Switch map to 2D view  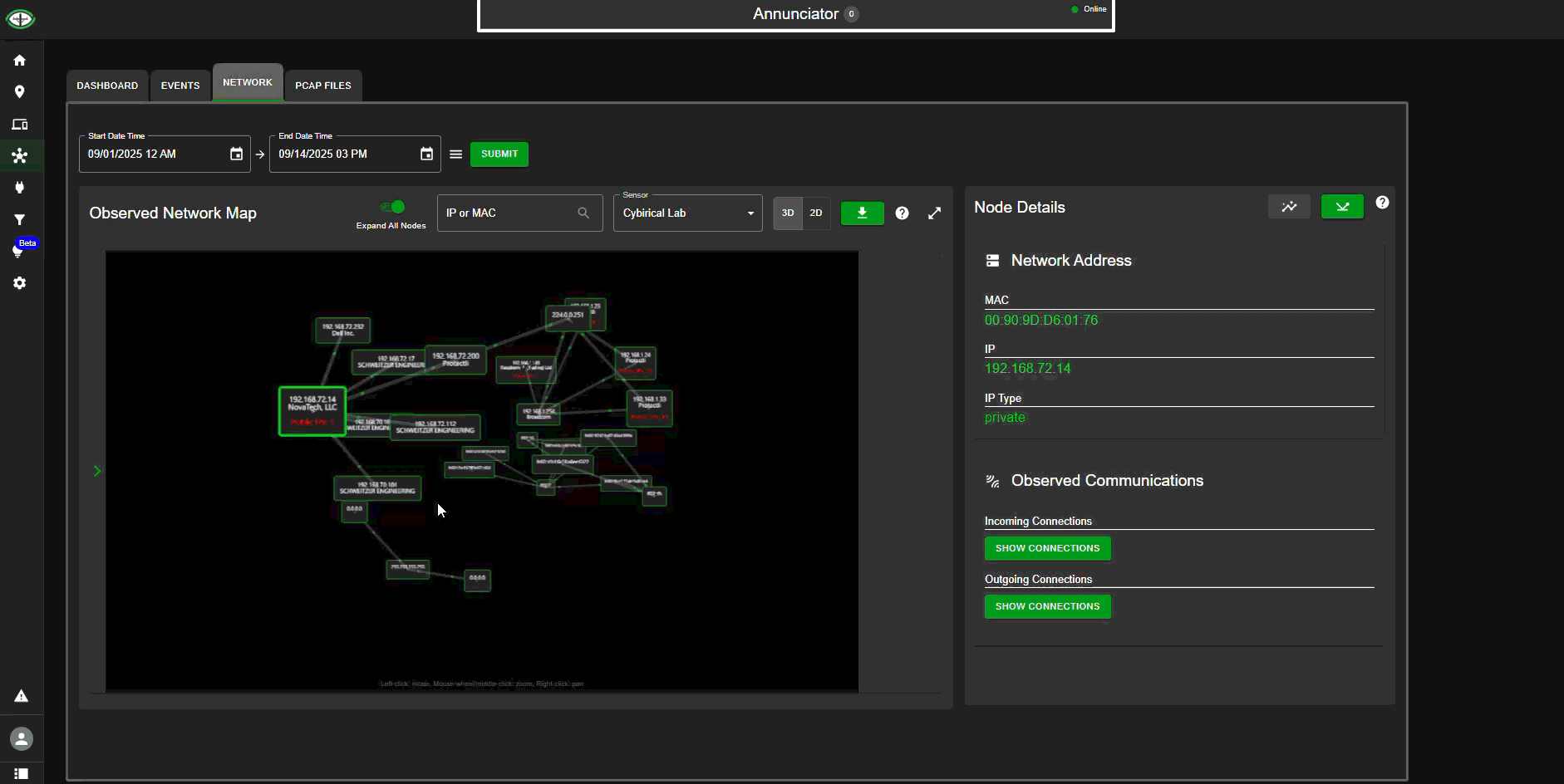click(x=815, y=213)
